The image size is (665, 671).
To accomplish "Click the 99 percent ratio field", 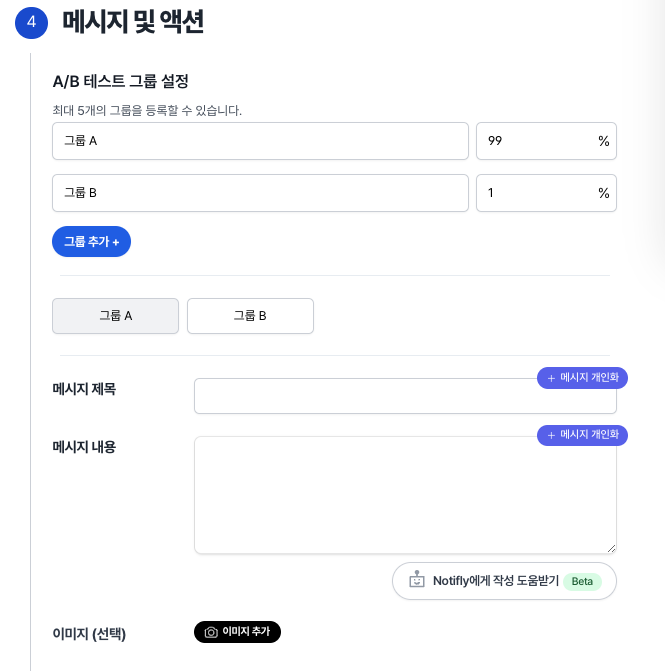I will [535, 141].
